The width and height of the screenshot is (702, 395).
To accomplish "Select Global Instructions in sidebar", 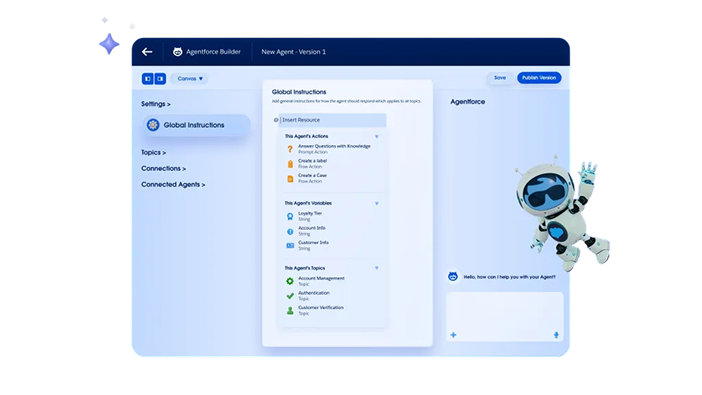I will tap(196, 125).
